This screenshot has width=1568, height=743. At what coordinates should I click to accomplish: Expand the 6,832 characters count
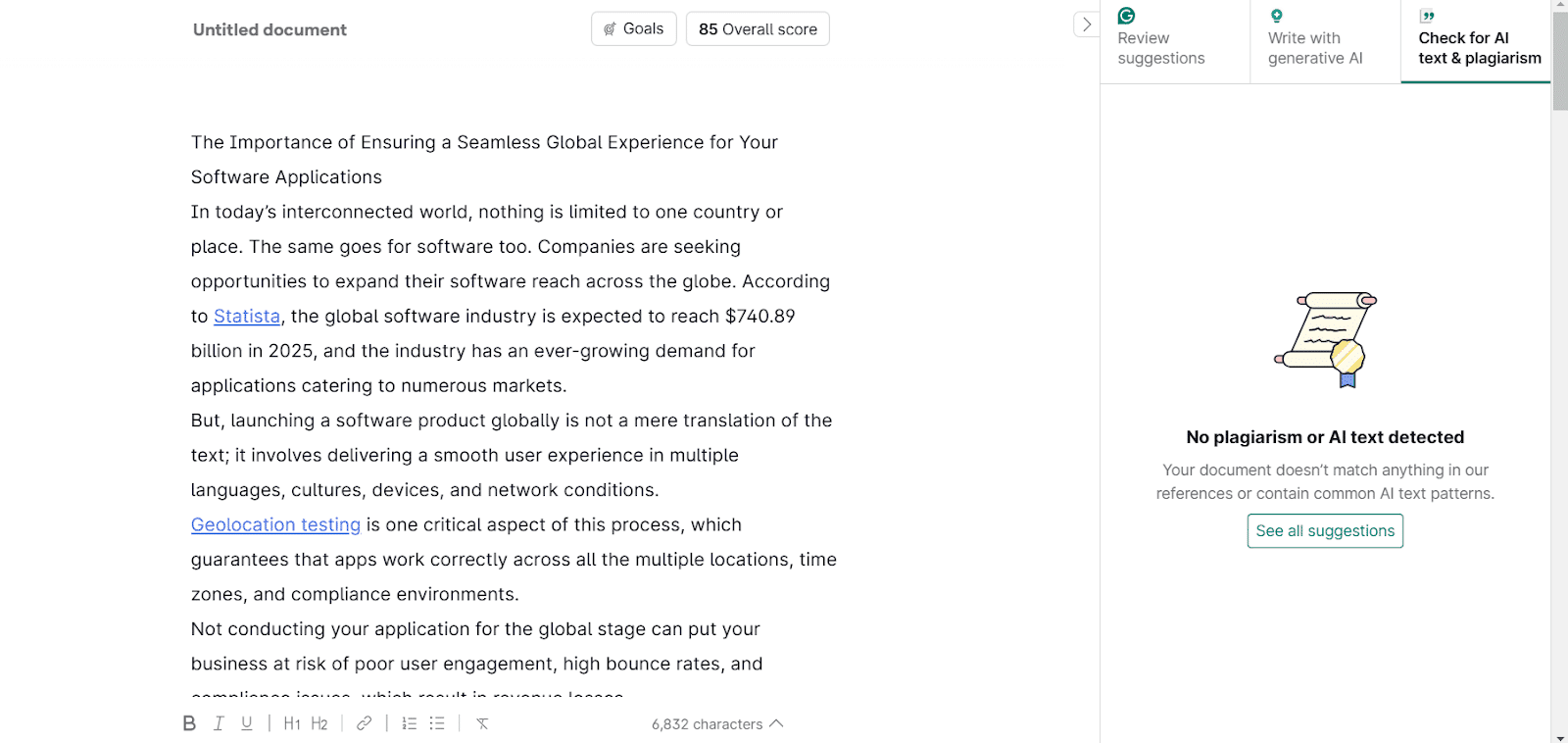click(717, 723)
